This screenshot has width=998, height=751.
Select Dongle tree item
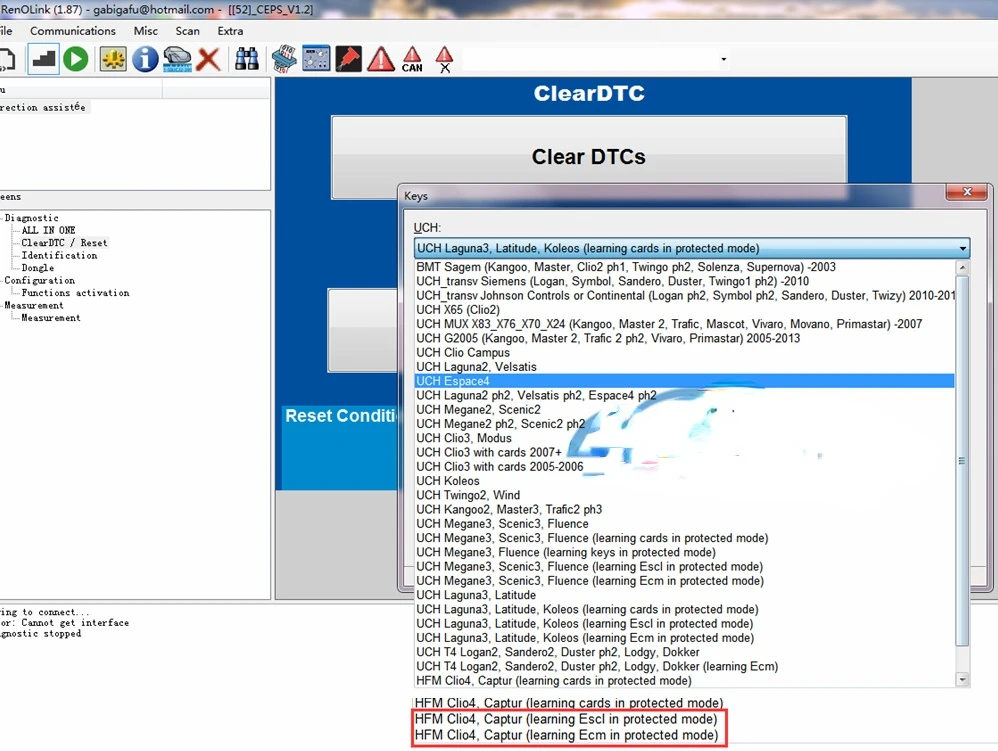point(38,268)
